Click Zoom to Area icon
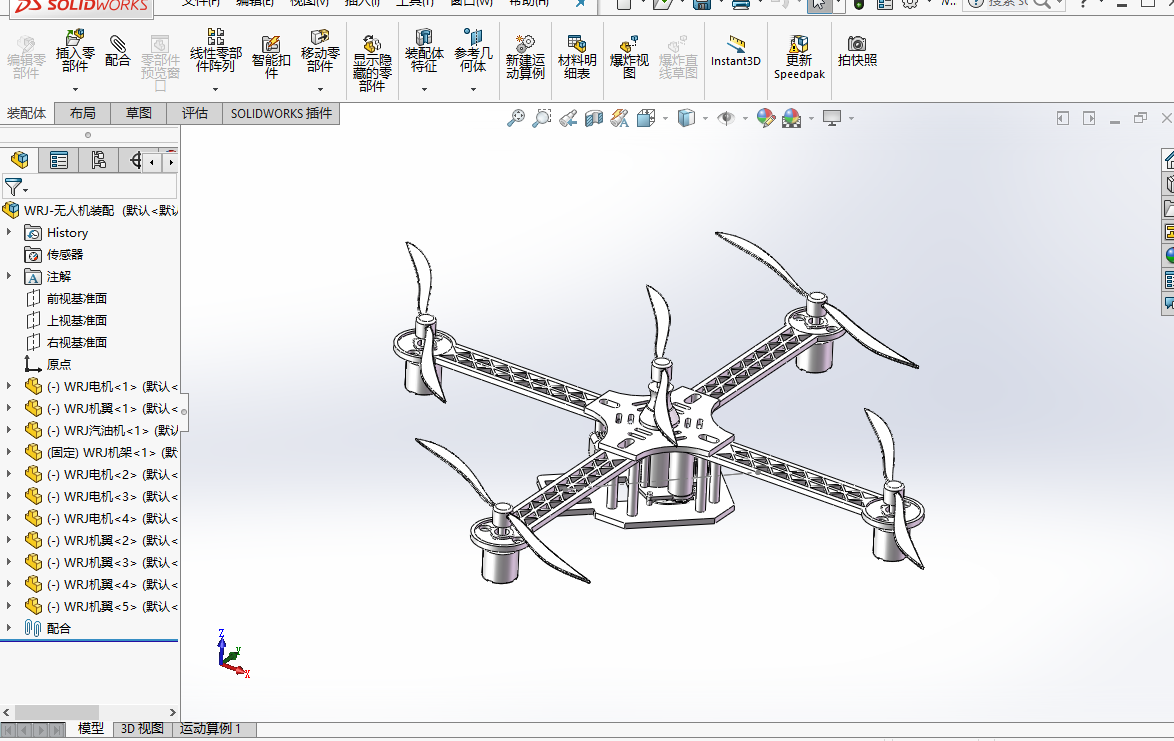Screen dimensions: 1174x741 pos(541,118)
